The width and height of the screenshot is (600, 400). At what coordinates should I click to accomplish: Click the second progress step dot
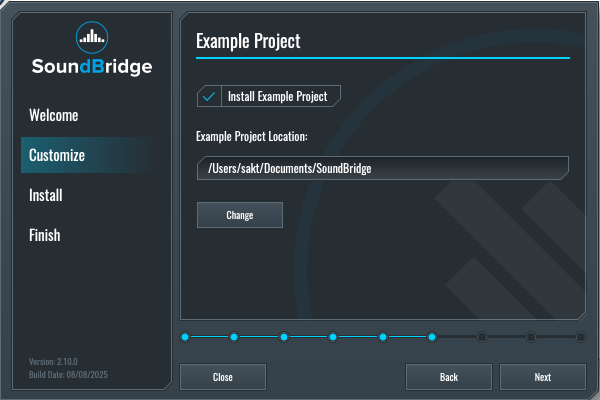[x=234, y=337]
